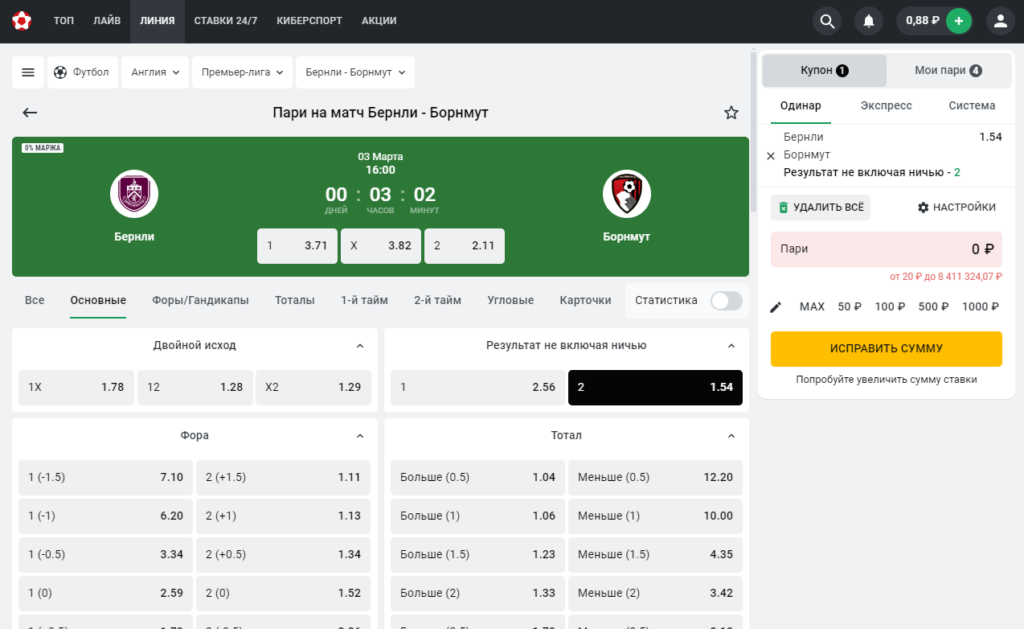
Task: Select double chance X2 at 1.29
Action: click(313, 387)
